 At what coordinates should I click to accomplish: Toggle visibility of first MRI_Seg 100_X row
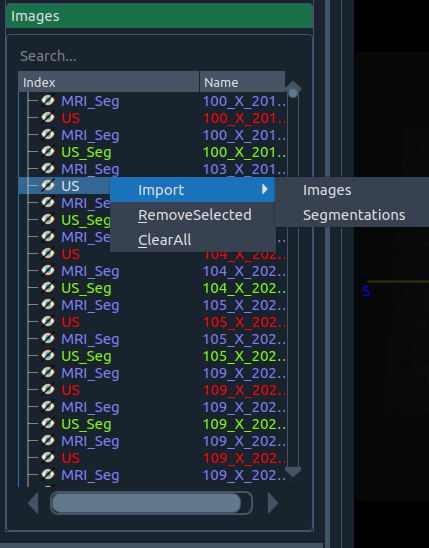(48, 101)
